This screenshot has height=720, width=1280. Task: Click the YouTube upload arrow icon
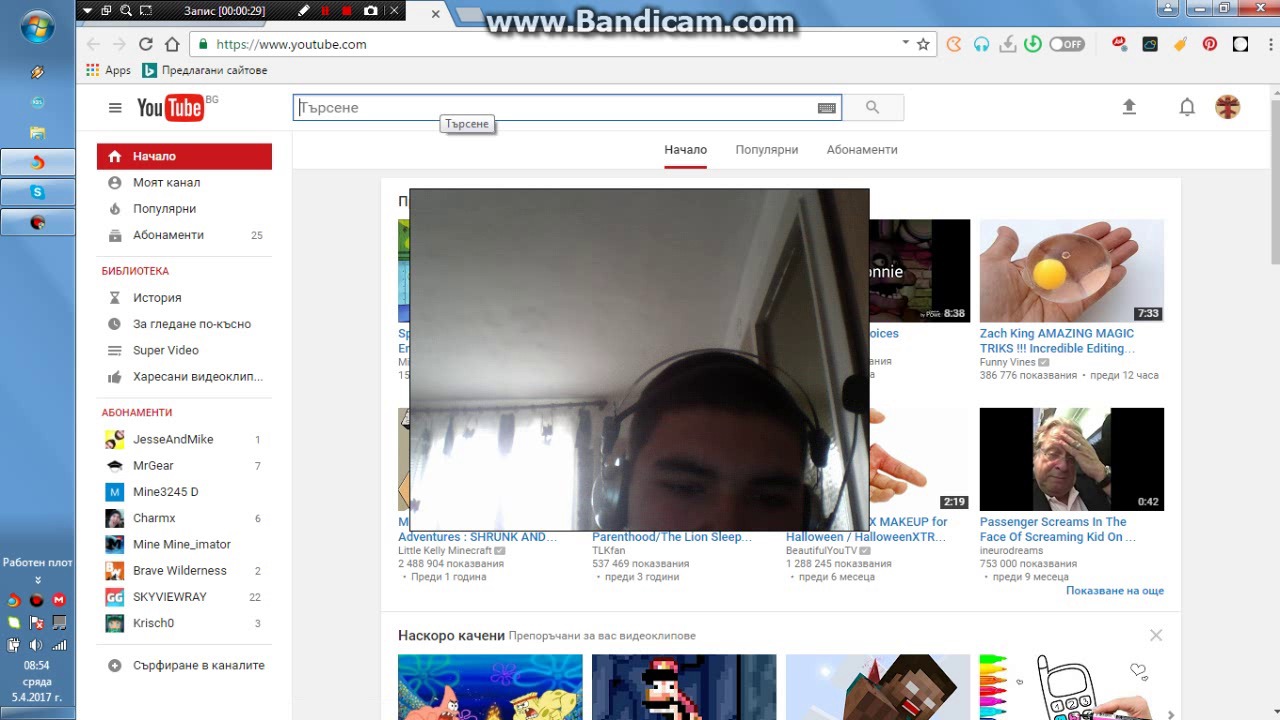[1129, 107]
